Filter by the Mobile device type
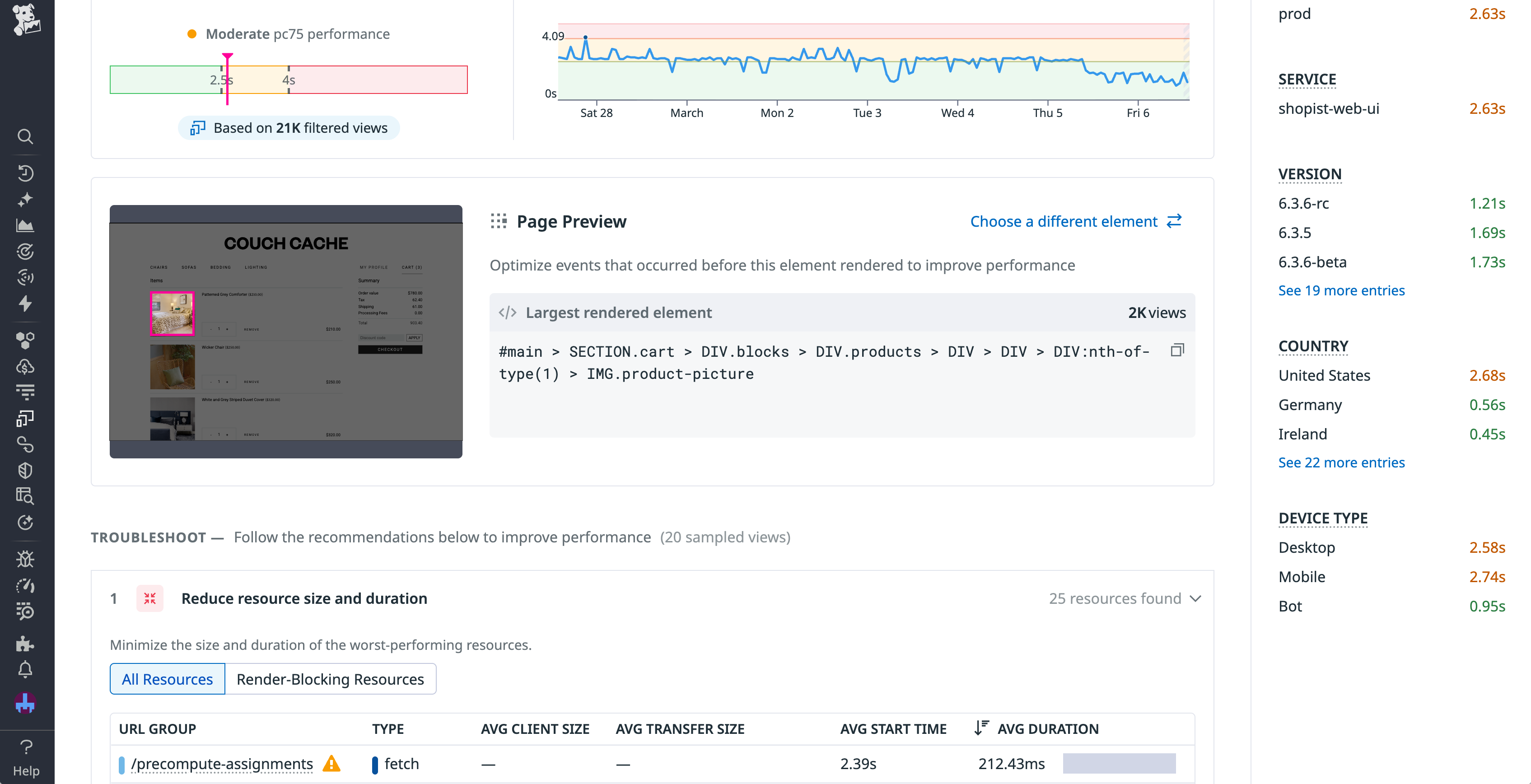The height and width of the screenshot is (784, 1531). pos(1301,576)
